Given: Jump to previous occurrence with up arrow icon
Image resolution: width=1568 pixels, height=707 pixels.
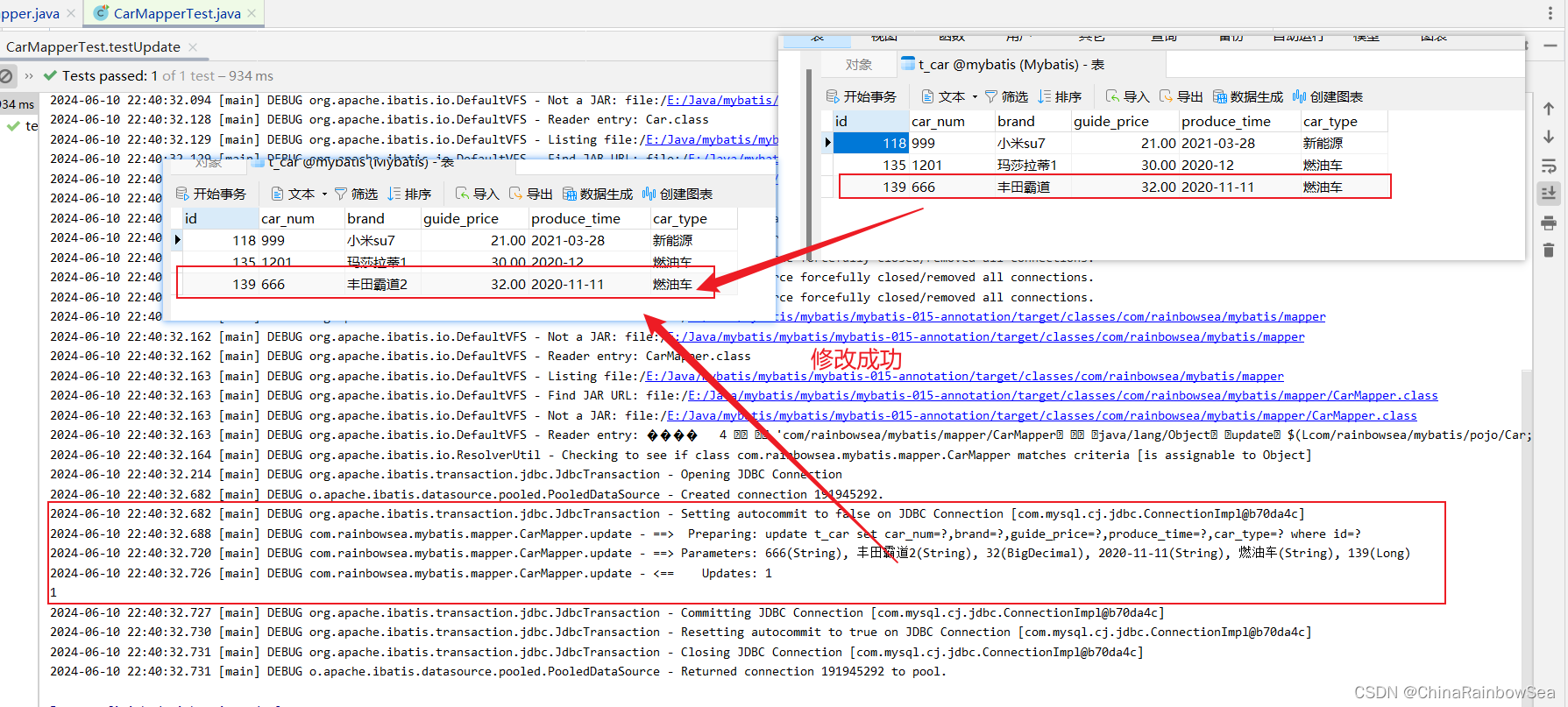Looking at the screenshot, I should pyautogui.click(x=1549, y=109).
